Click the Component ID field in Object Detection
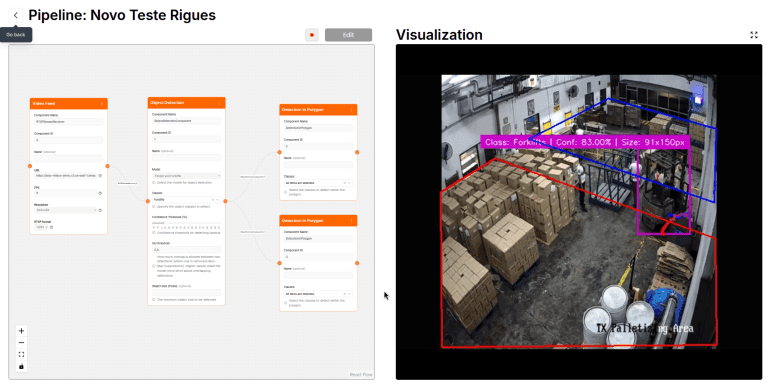The image size is (768, 389). 186,139
